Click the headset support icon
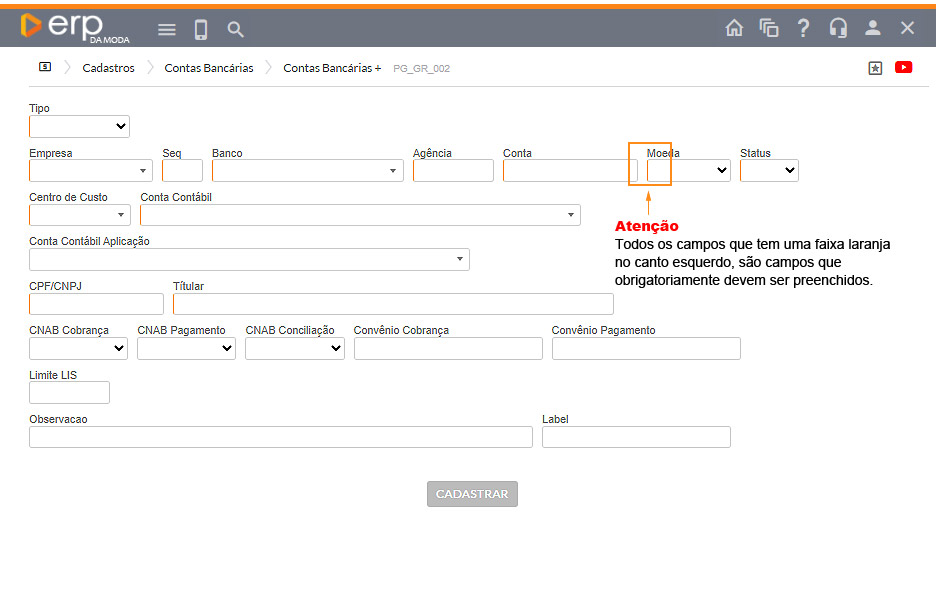This screenshot has height=615, width=936. click(838, 28)
